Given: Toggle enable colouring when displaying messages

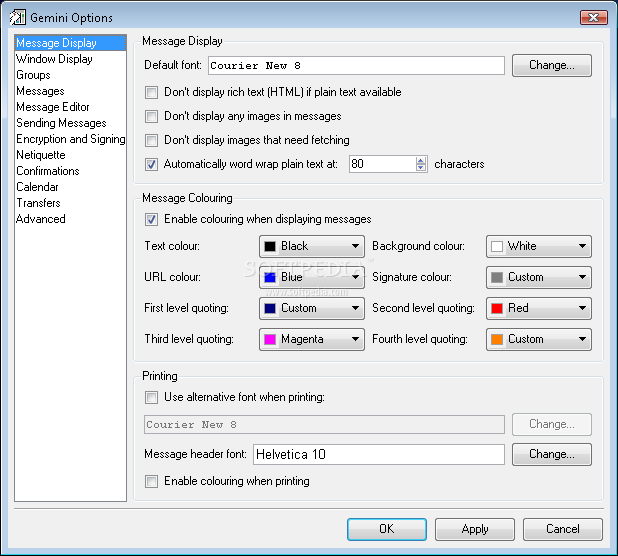Looking at the screenshot, I should 151,219.
